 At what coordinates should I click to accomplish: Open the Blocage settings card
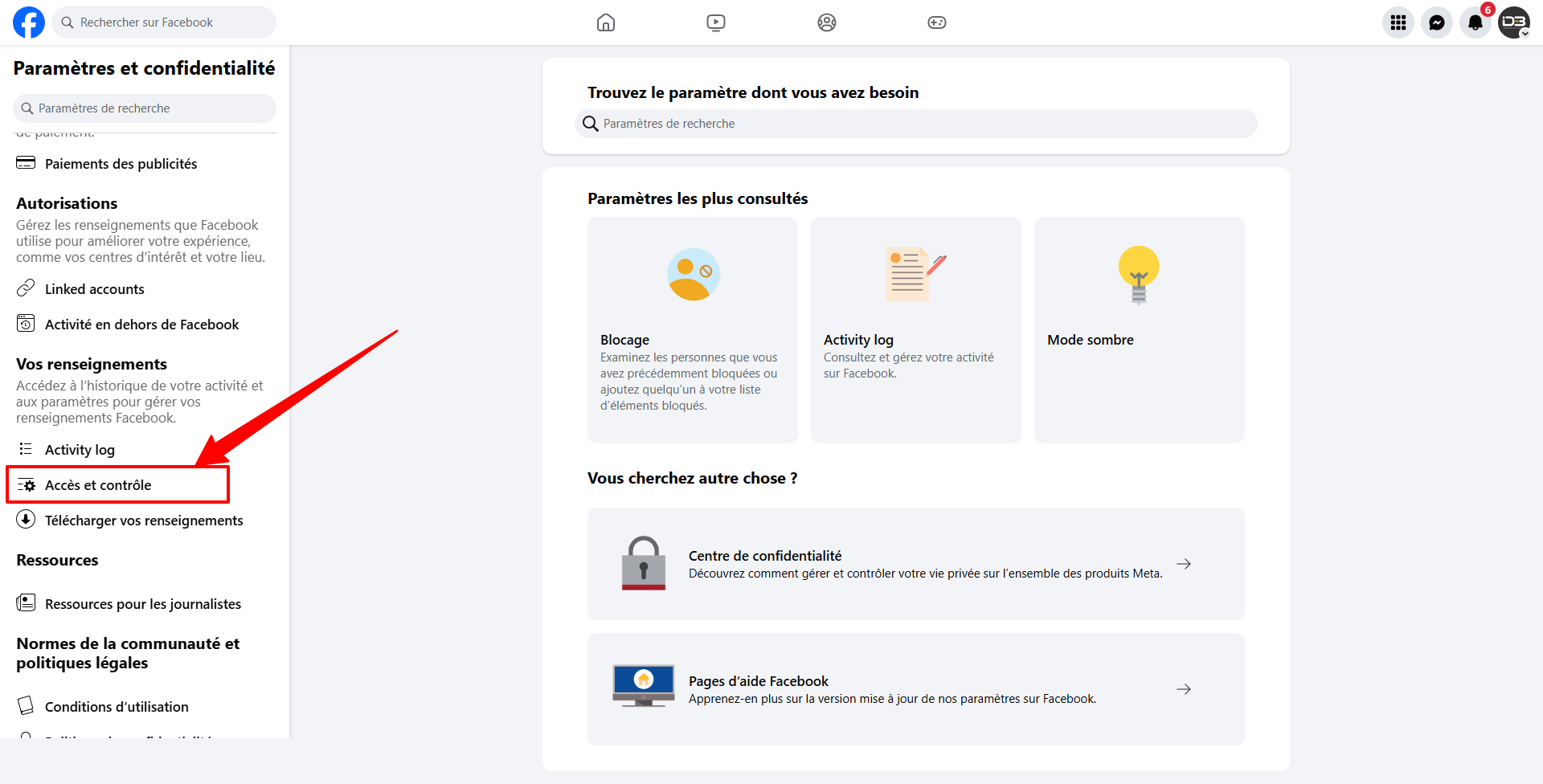[x=693, y=330]
